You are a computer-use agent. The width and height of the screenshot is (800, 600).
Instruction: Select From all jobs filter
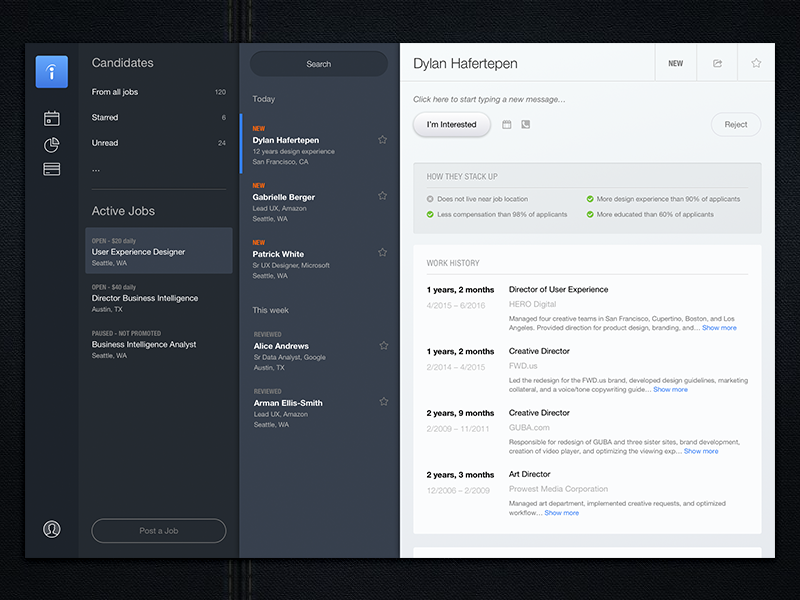point(159,92)
